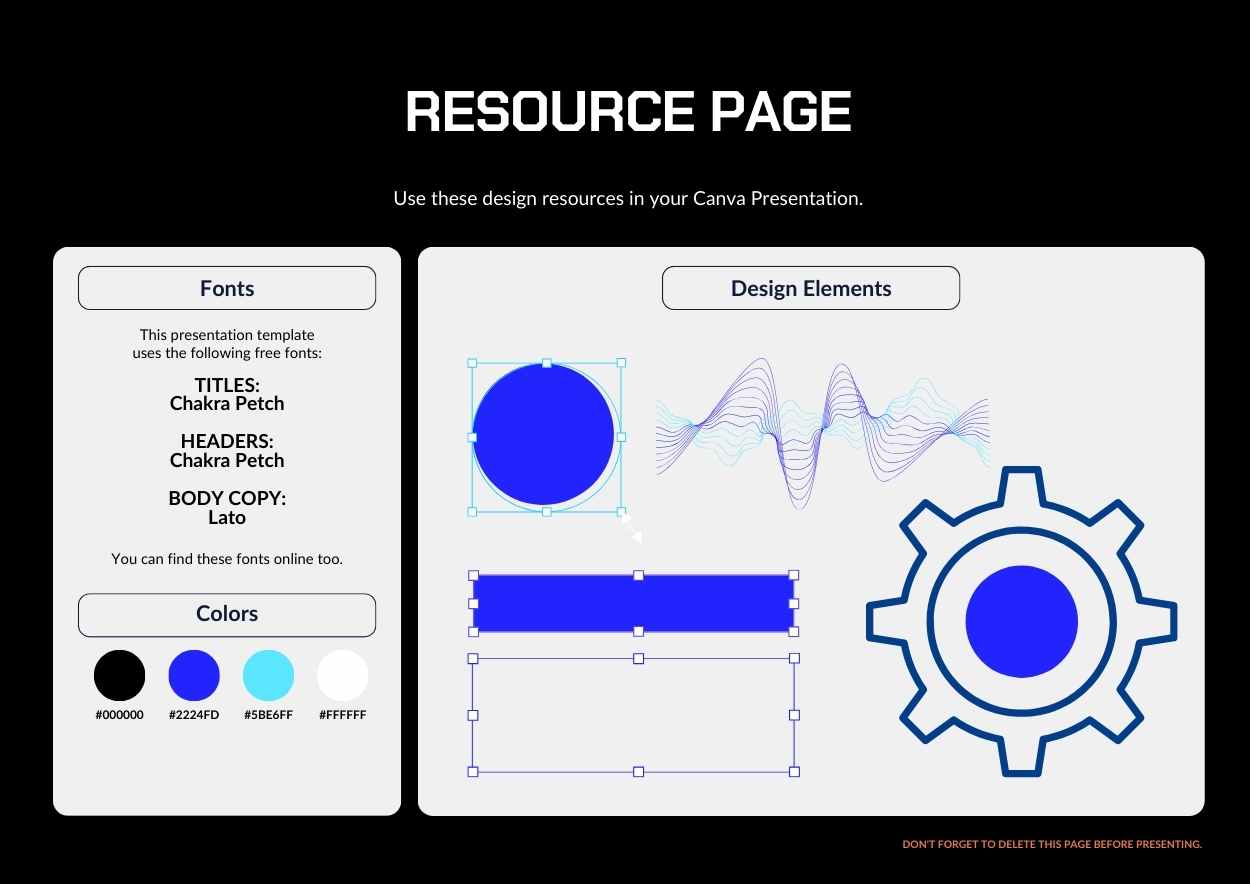The height and width of the screenshot is (884, 1250).
Task: Click 'This presentation template' intro text
Action: [227, 335]
